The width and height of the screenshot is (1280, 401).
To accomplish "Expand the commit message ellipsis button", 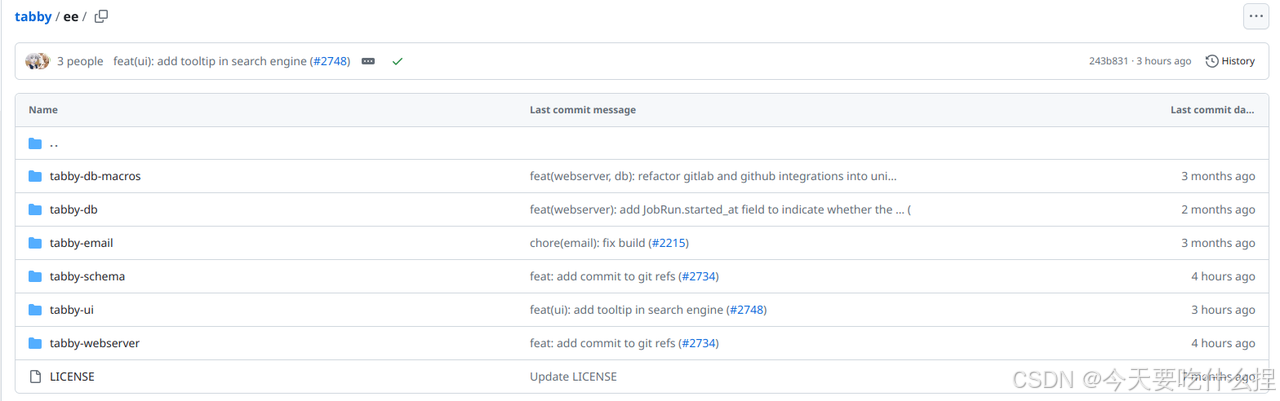I will click(368, 61).
